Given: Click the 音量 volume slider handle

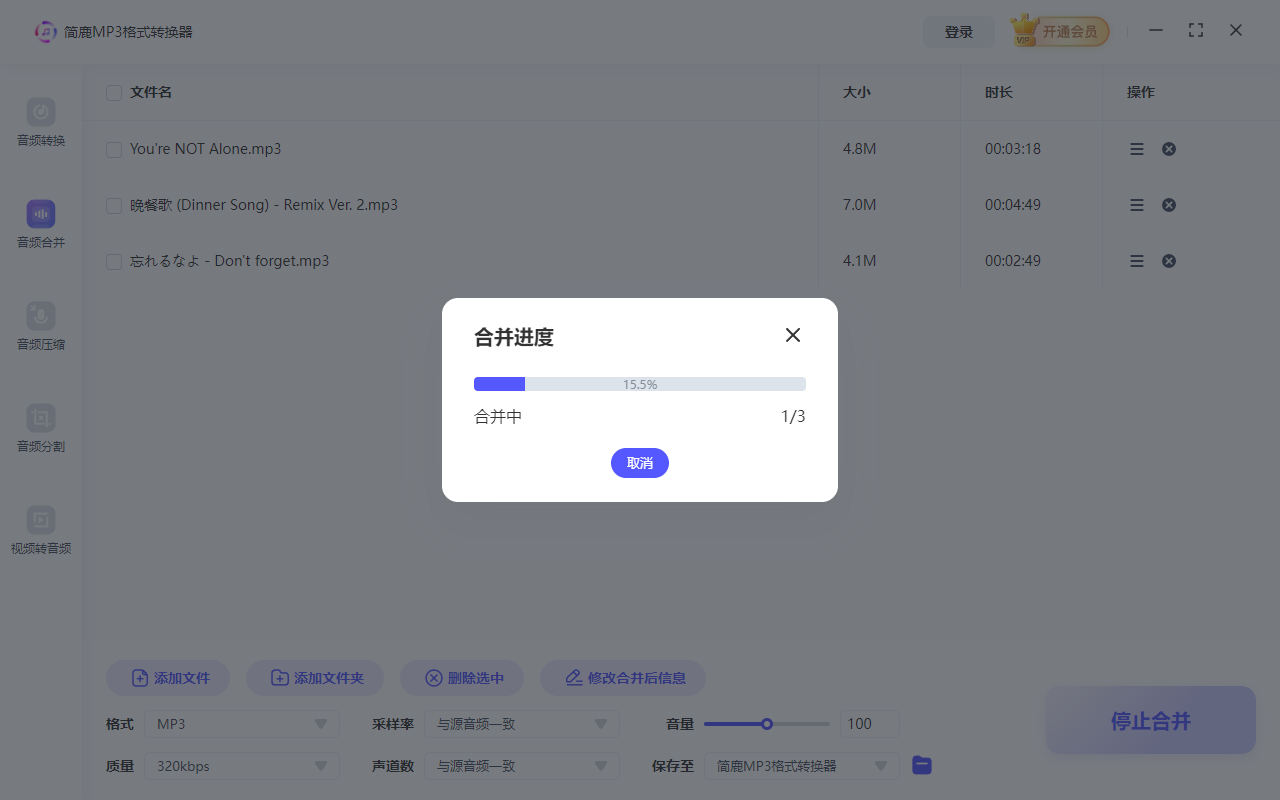Looking at the screenshot, I should (767, 724).
